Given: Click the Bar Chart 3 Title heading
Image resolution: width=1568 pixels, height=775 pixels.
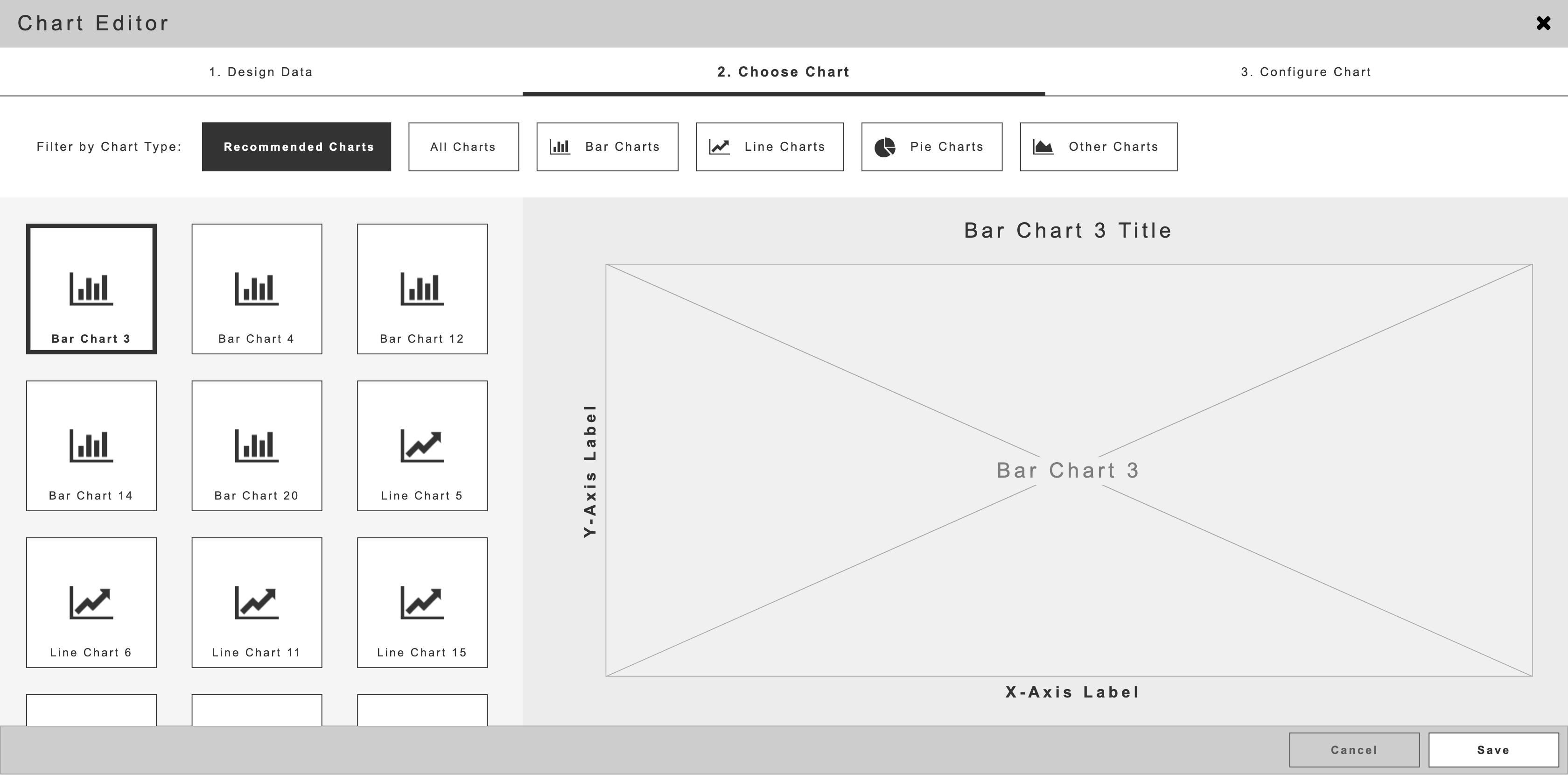Looking at the screenshot, I should coord(1068,231).
